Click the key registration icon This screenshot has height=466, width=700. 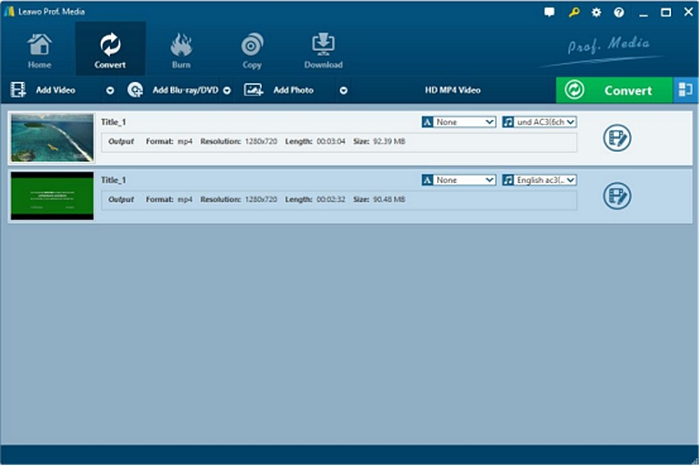574,12
